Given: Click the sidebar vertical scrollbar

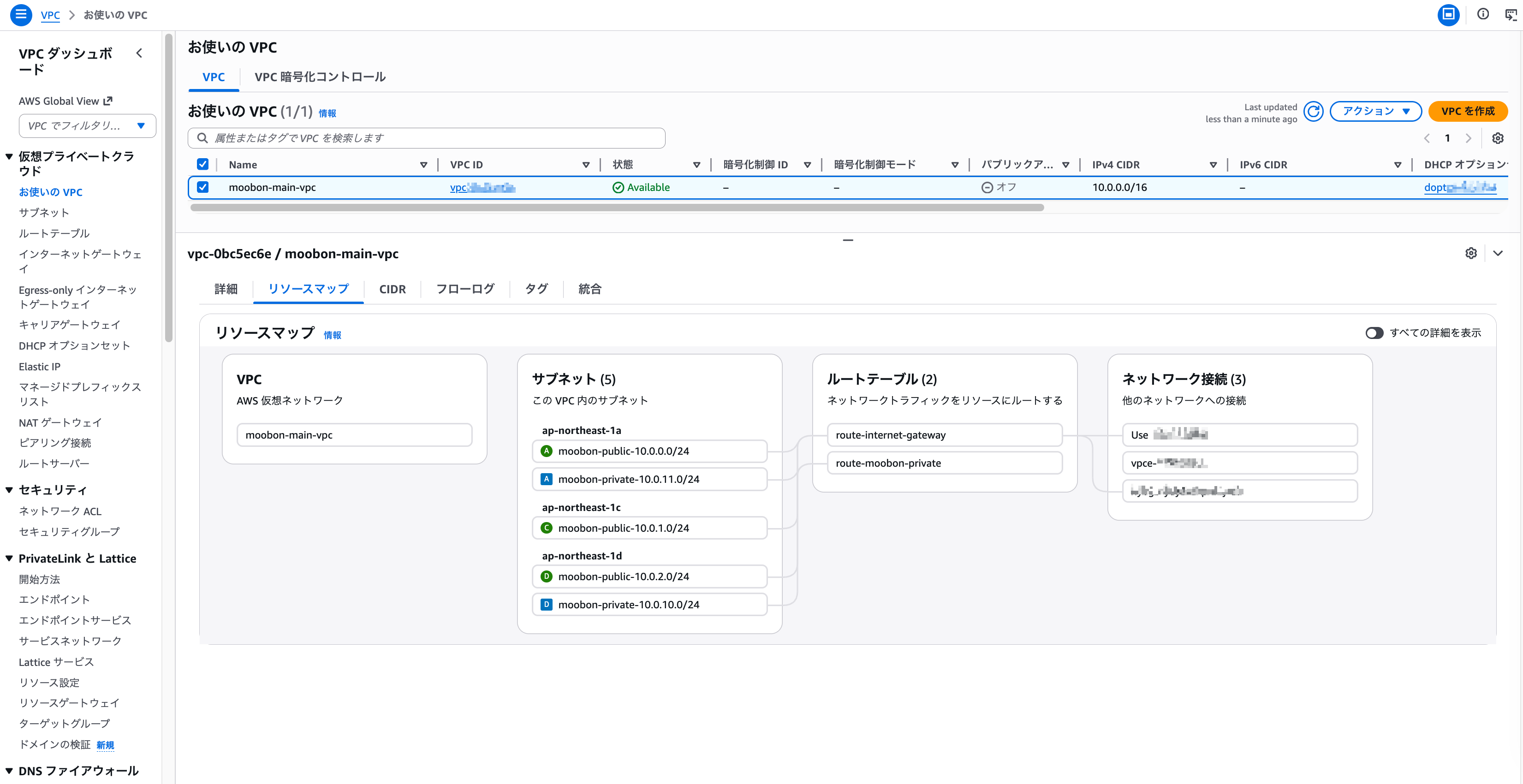Looking at the screenshot, I should 169,187.
